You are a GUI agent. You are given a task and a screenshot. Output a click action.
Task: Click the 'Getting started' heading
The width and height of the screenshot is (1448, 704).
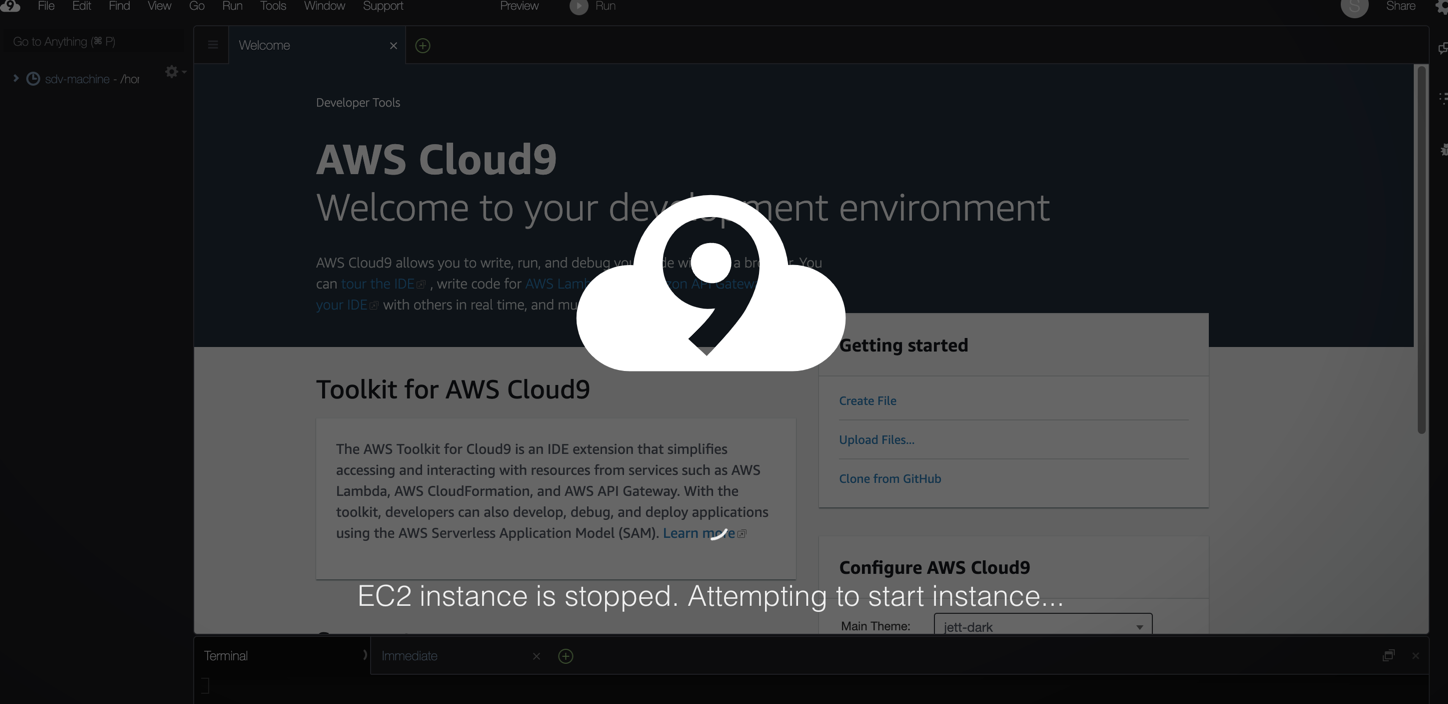[903, 345]
